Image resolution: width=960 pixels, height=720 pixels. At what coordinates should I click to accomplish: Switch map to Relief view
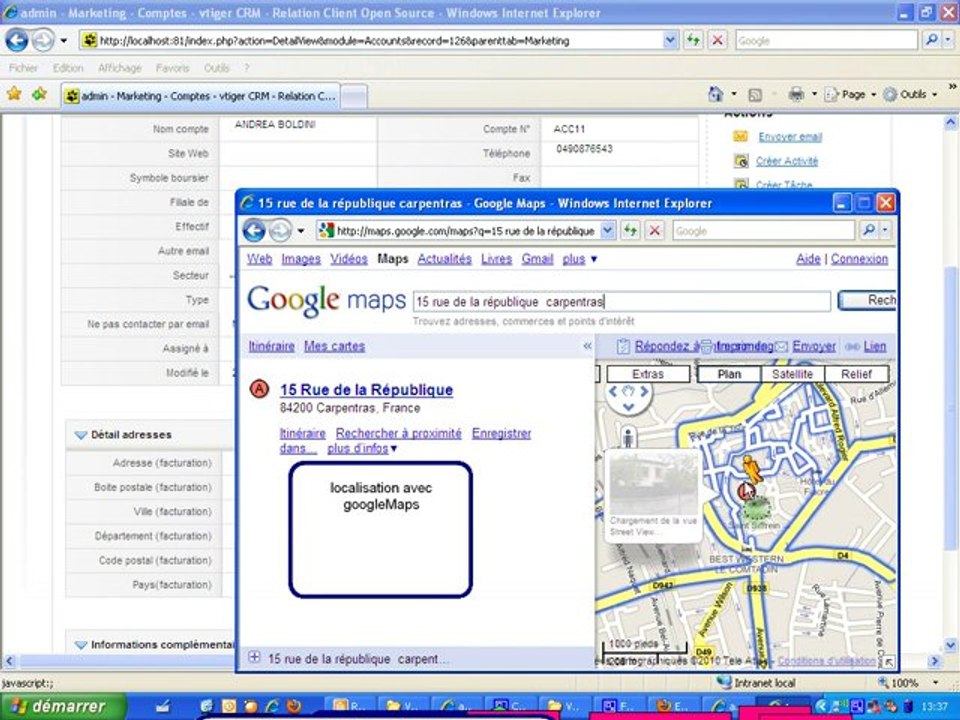click(856, 374)
